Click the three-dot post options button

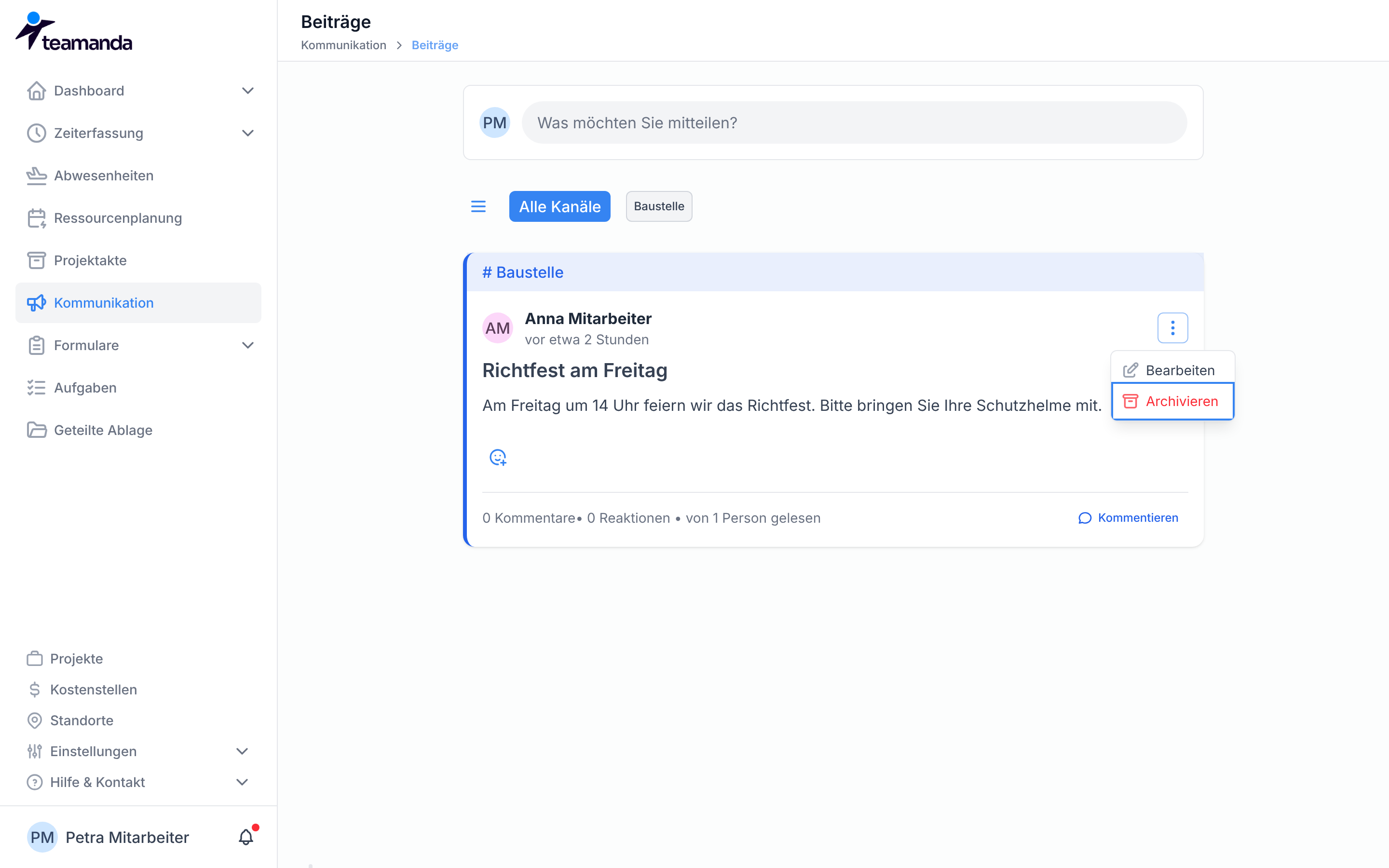click(1172, 328)
